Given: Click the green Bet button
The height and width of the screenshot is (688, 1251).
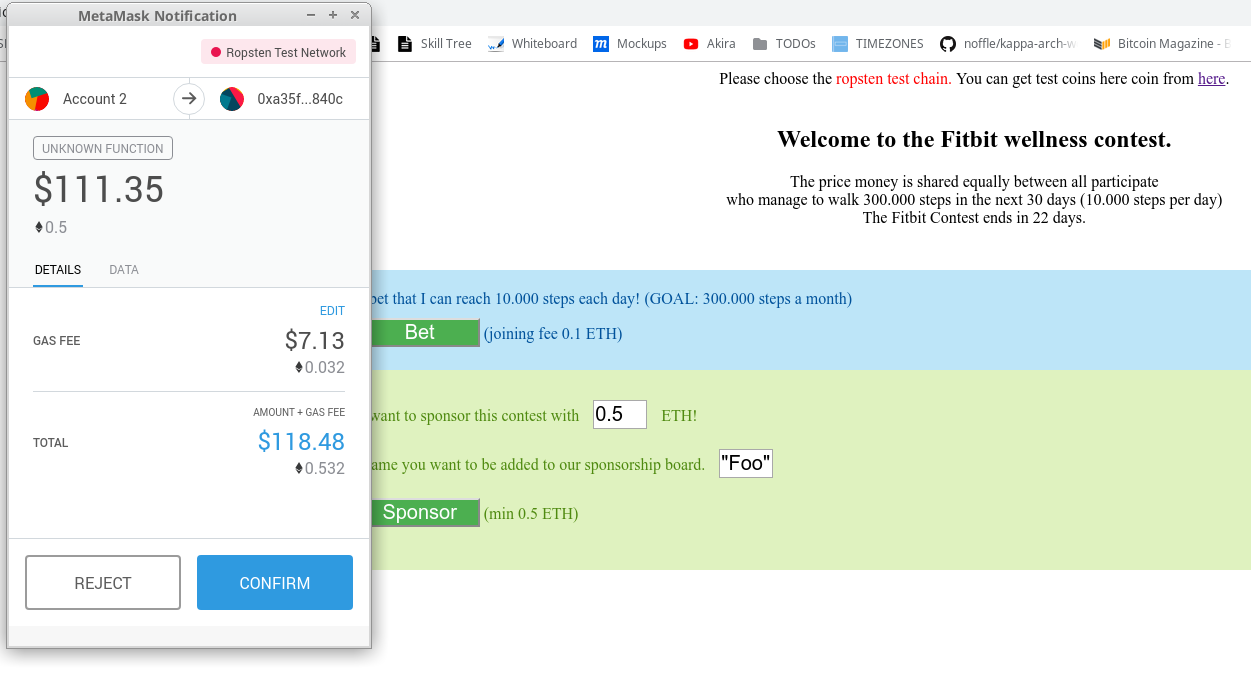Looking at the screenshot, I should 425,333.
